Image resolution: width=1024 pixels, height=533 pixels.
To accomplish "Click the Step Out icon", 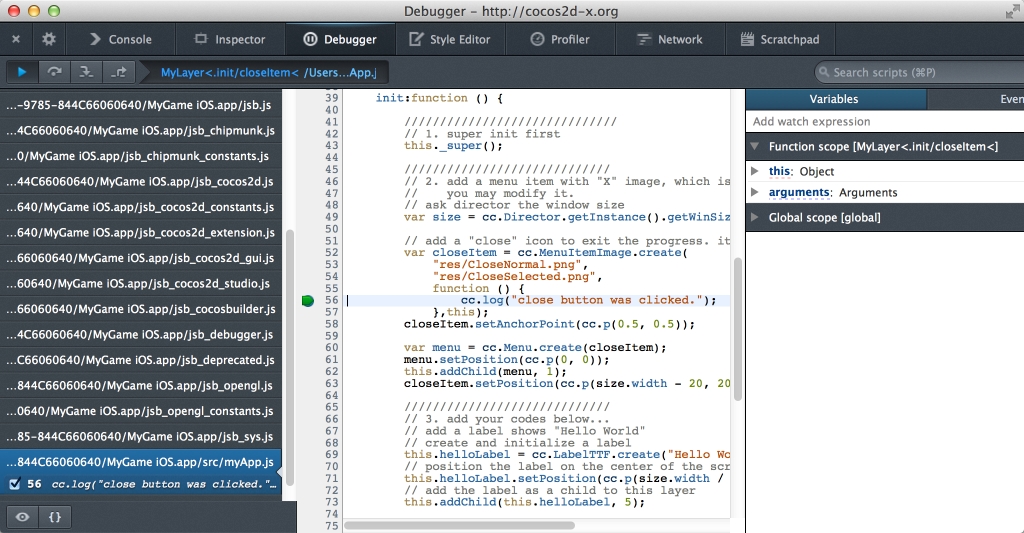I will point(119,72).
